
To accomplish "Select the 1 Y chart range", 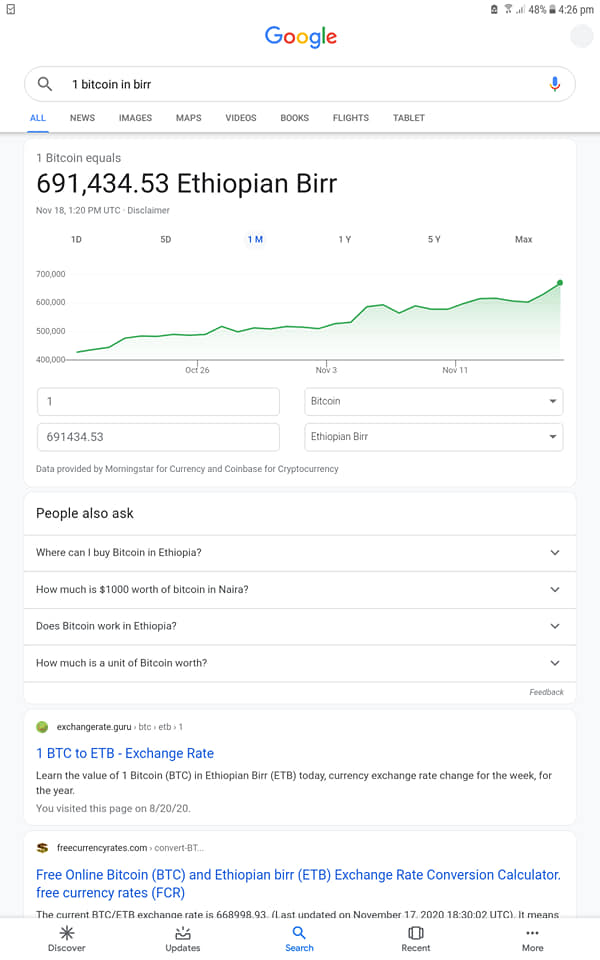I will click(x=345, y=239).
